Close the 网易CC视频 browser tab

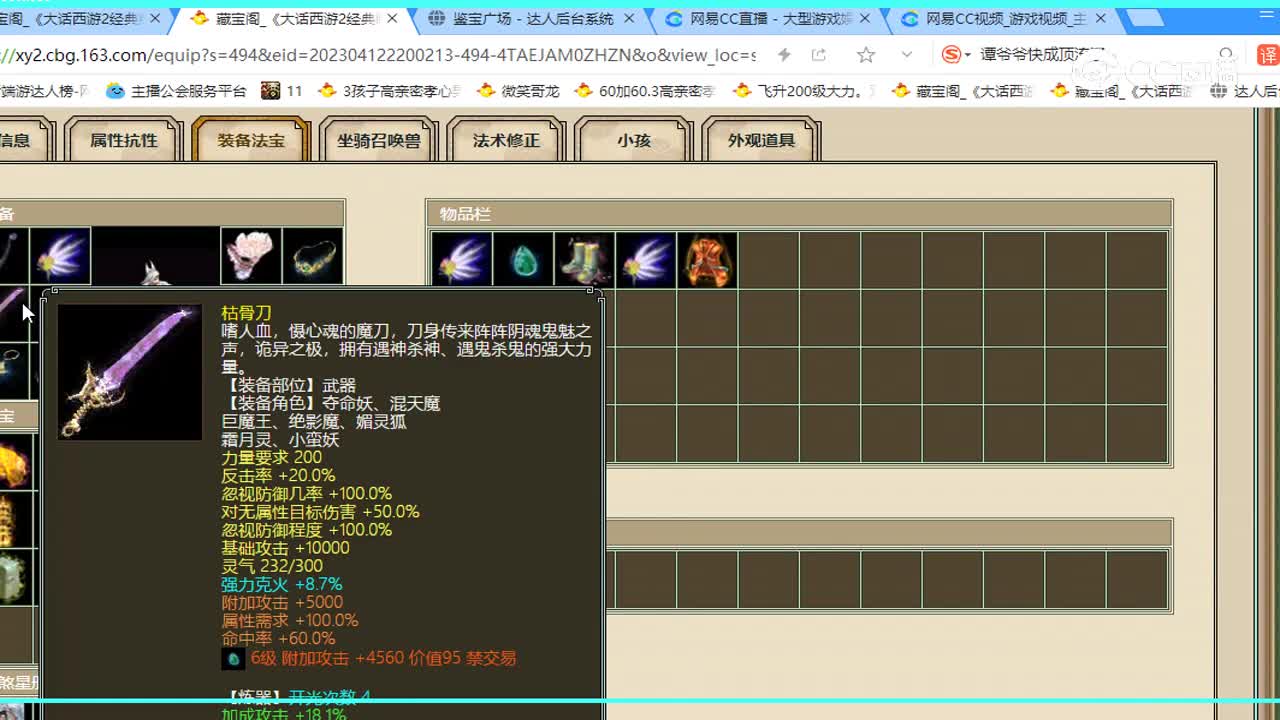(x=1101, y=19)
